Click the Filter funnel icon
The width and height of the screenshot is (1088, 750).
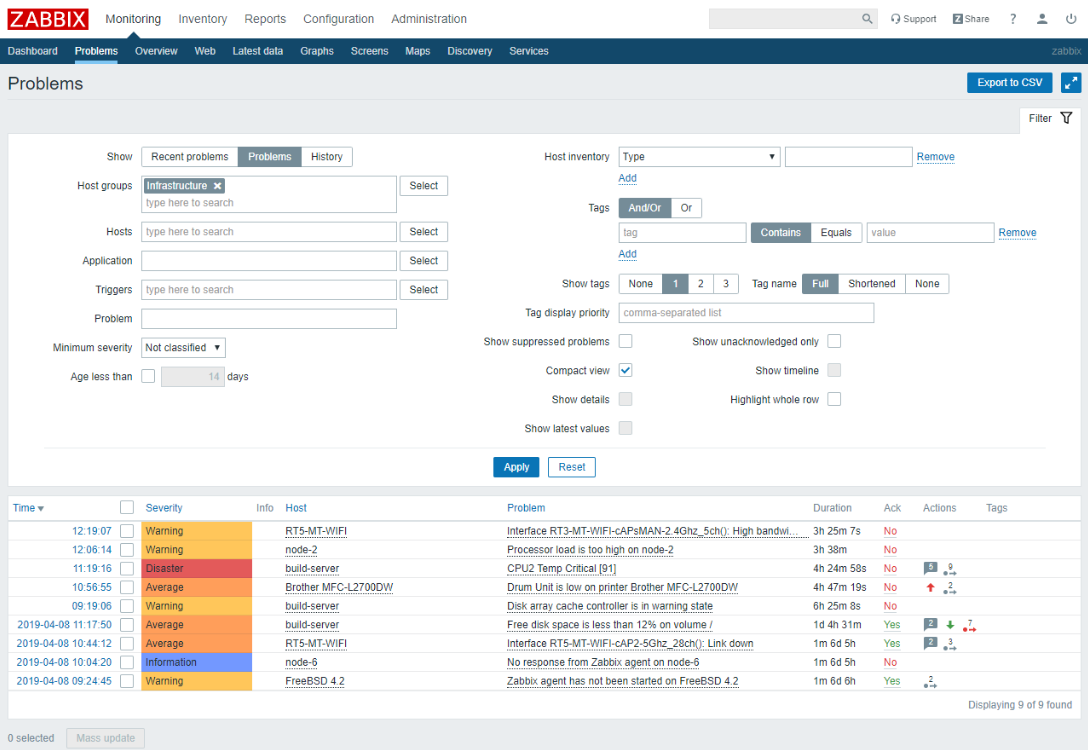click(x=1066, y=118)
